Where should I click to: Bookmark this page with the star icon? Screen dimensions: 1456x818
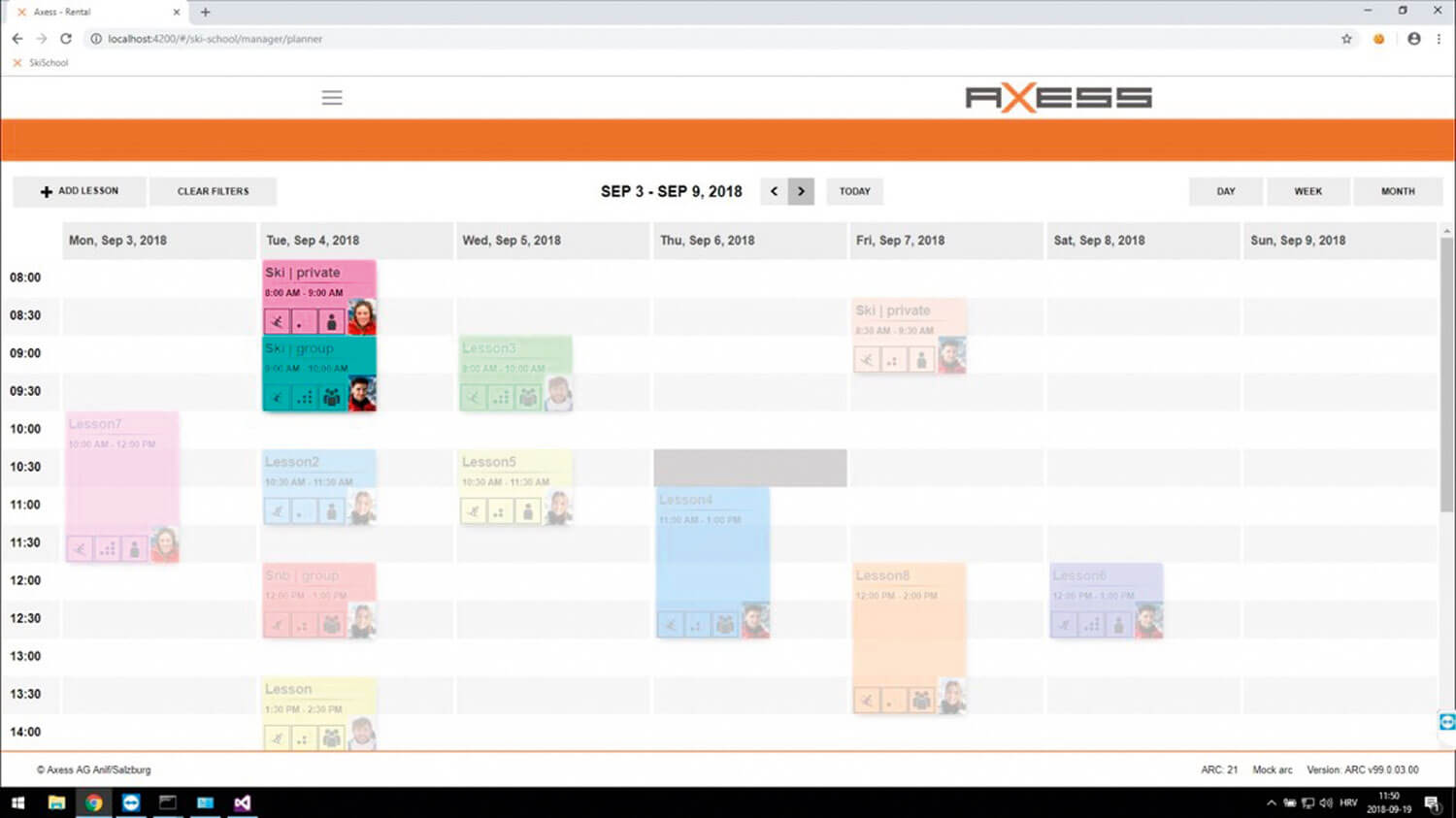[x=1346, y=39]
